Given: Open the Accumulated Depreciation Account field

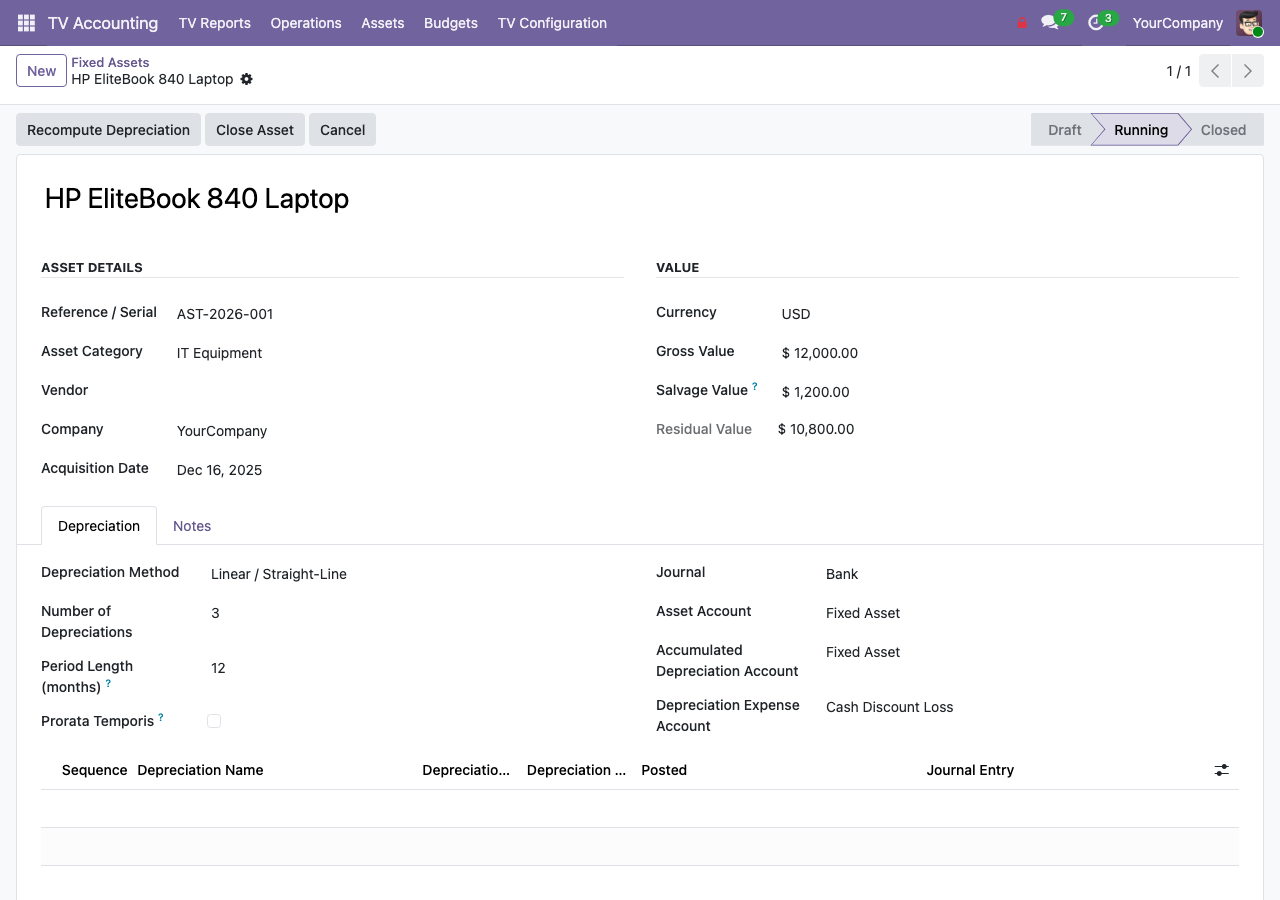Looking at the screenshot, I should [x=1032, y=652].
